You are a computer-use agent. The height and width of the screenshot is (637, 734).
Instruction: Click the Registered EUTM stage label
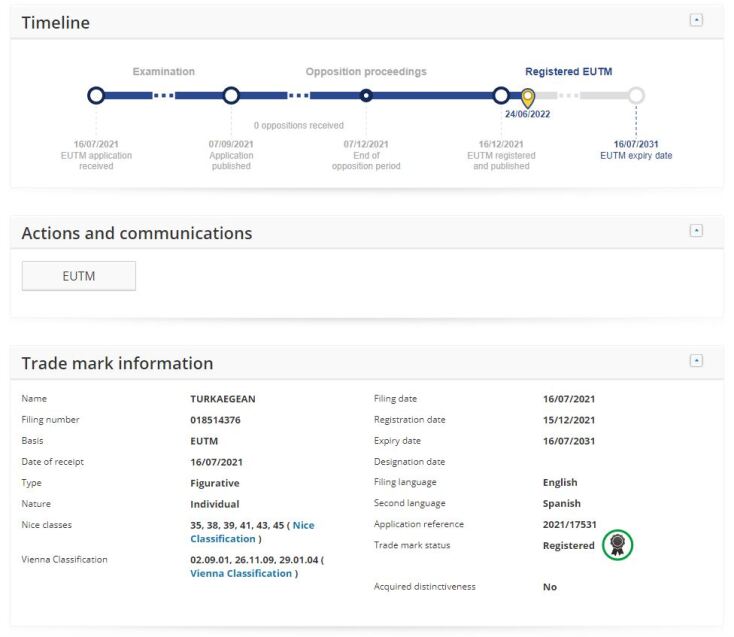[x=568, y=72]
